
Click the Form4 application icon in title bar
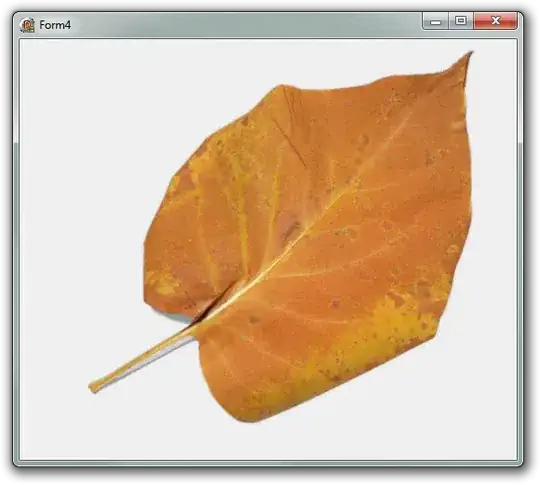27,25
